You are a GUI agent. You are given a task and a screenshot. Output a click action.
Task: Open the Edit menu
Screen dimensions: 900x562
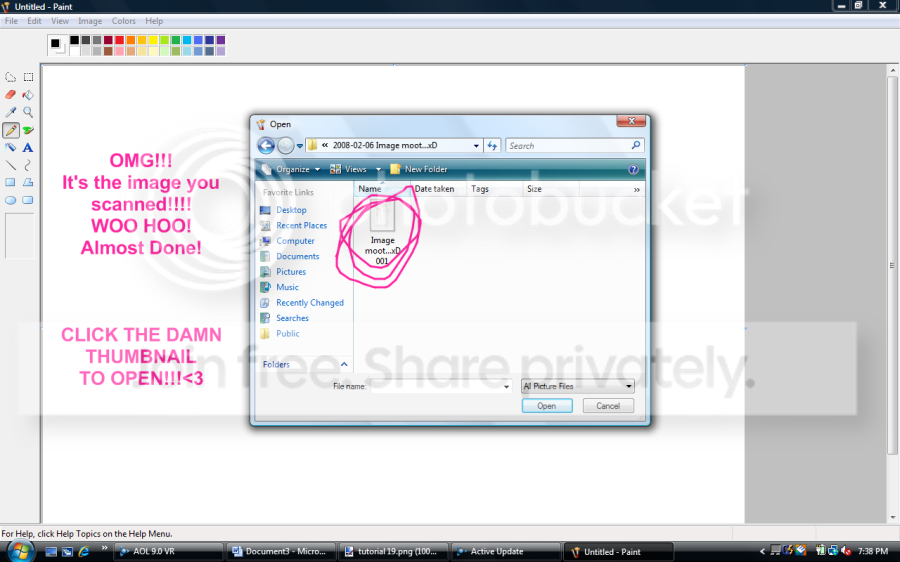[x=34, y=21]
